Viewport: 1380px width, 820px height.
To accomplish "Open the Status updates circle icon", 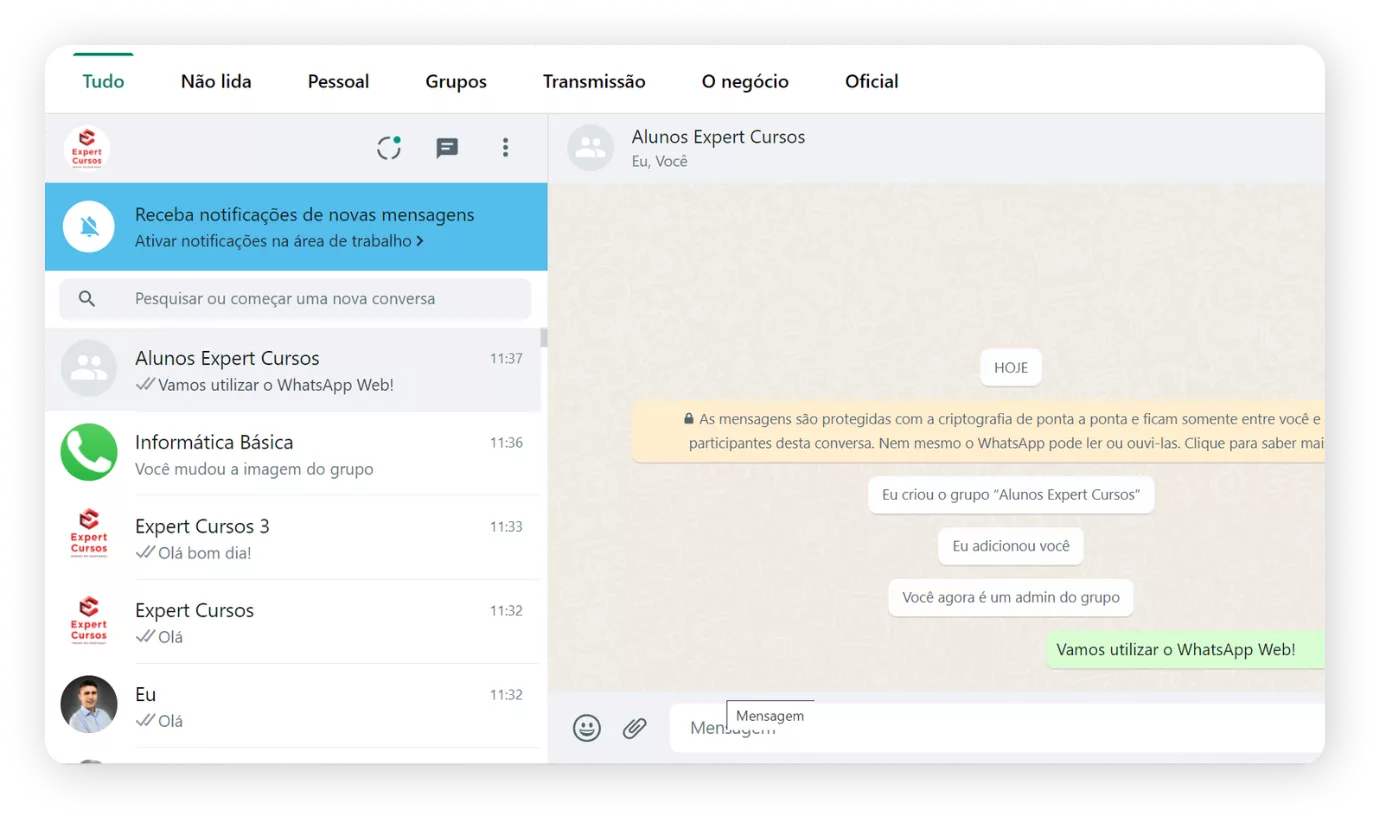I will coord(389,148).
